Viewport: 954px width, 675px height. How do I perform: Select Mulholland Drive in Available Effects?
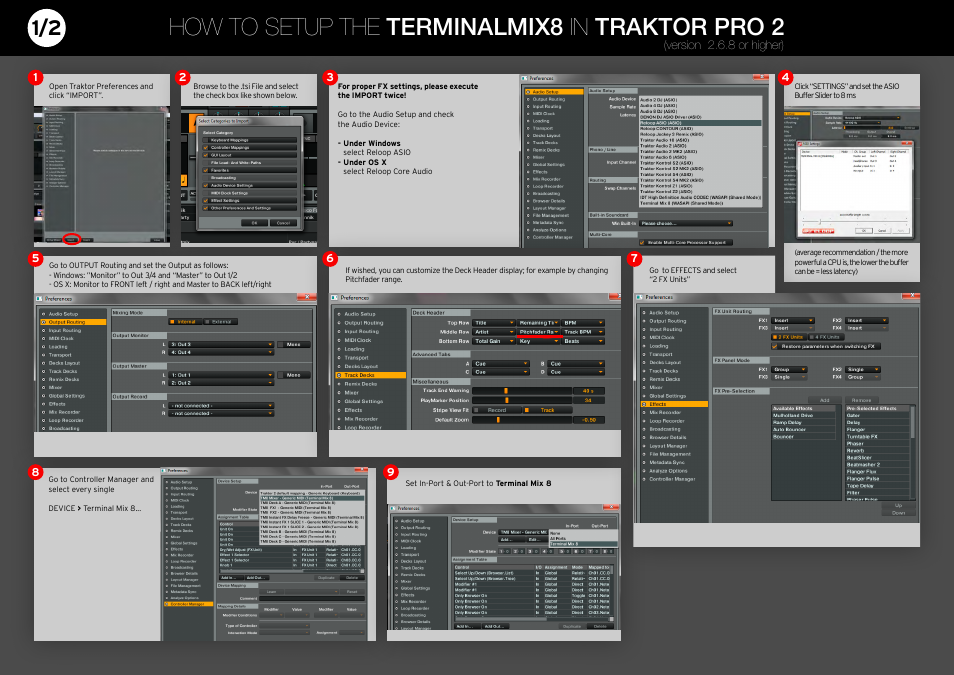tap(804, 416)
